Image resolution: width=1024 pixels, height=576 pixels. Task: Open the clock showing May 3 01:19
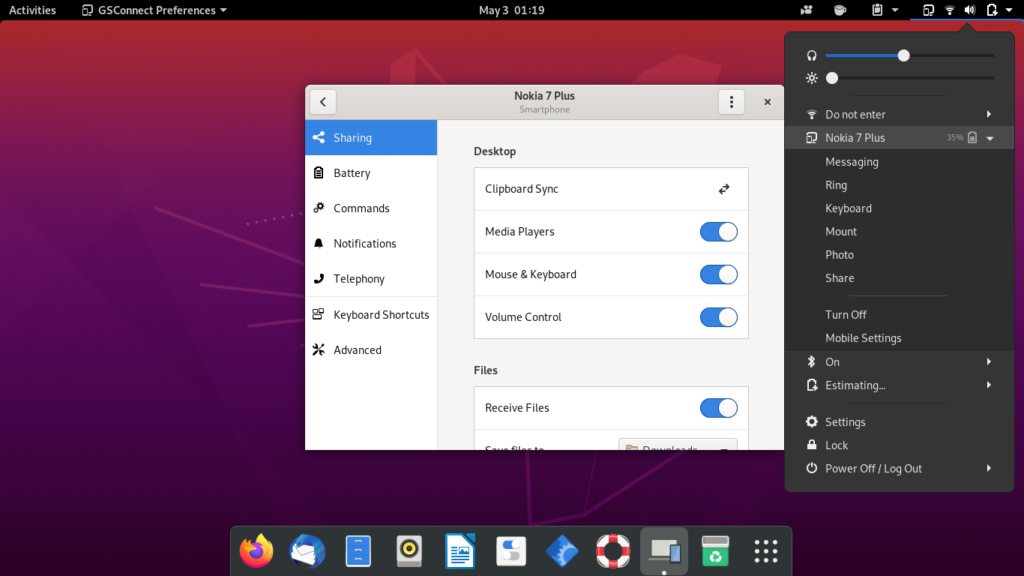[511, 10]
